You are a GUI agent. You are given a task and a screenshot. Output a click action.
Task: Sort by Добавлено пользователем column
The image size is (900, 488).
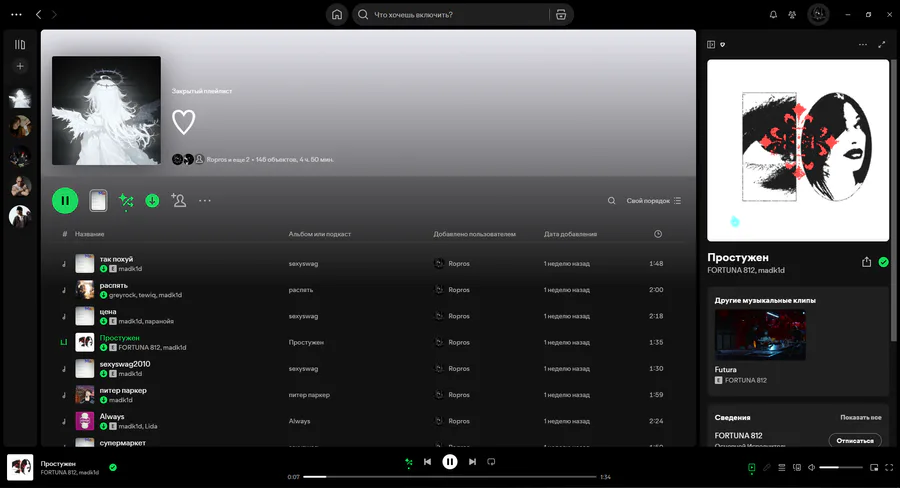(x=474, y=234)
